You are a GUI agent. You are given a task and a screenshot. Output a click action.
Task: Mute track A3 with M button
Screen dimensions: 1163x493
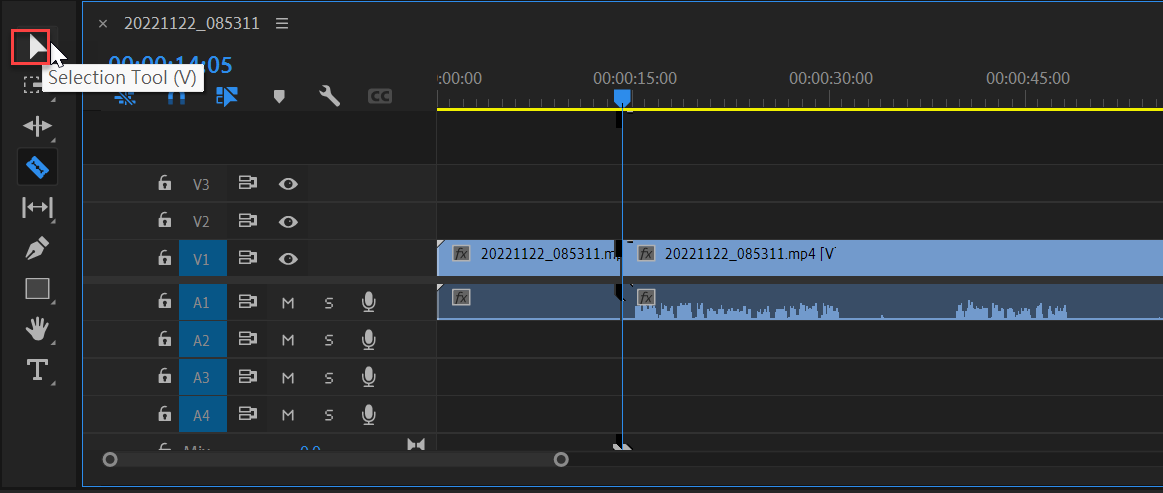click(x=288, y=378)
